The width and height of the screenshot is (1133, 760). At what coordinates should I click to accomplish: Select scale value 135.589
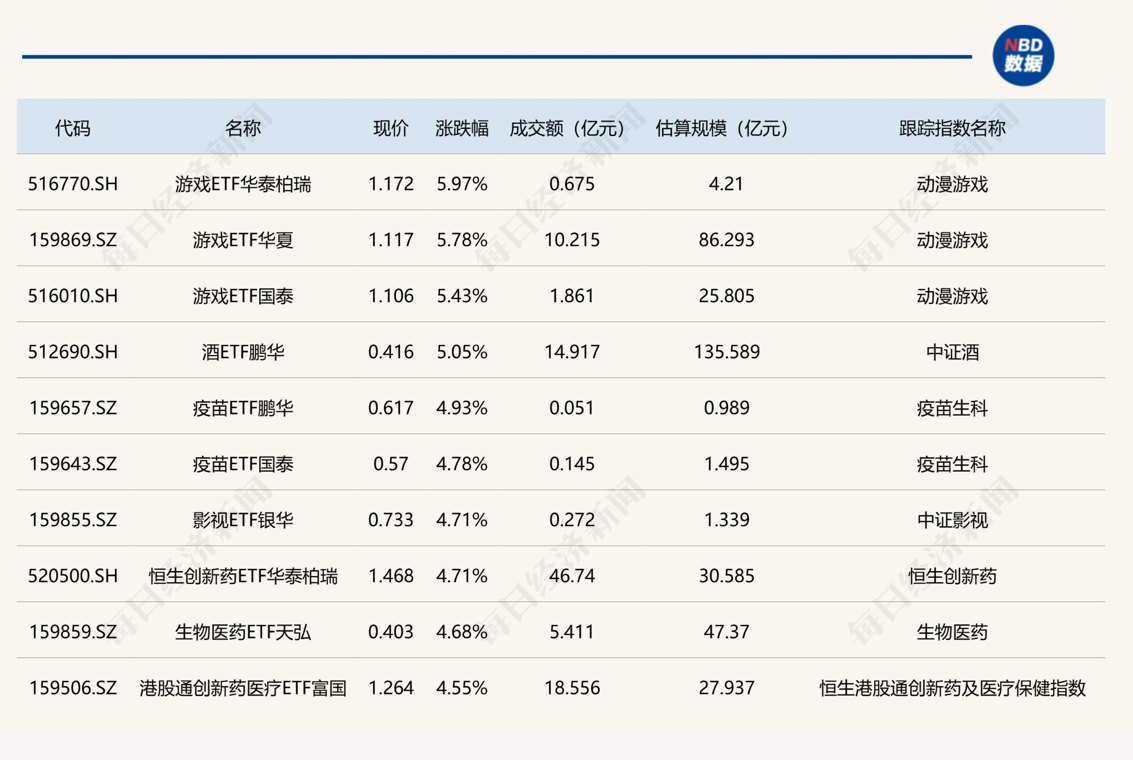(x=726, y=352)
